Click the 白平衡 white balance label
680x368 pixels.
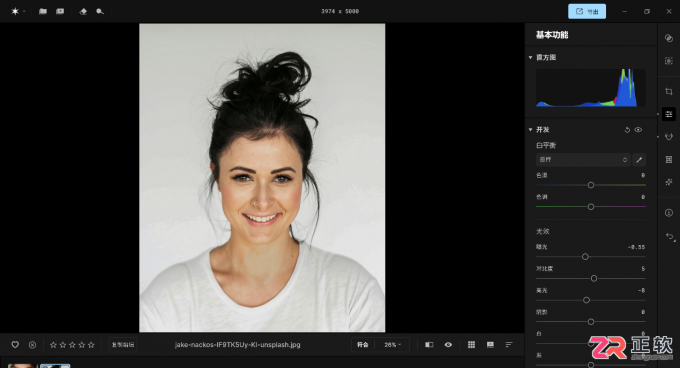click(546, 145)
